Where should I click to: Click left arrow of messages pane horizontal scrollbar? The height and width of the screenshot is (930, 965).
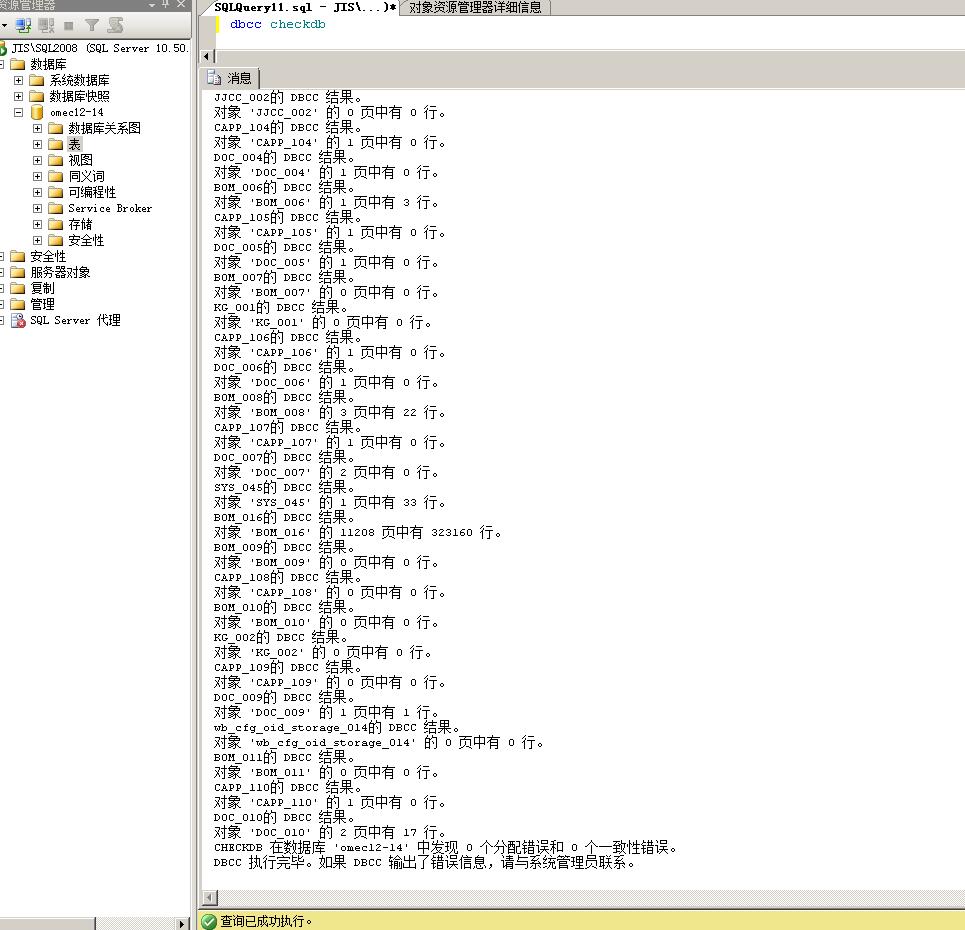(209, 898)
